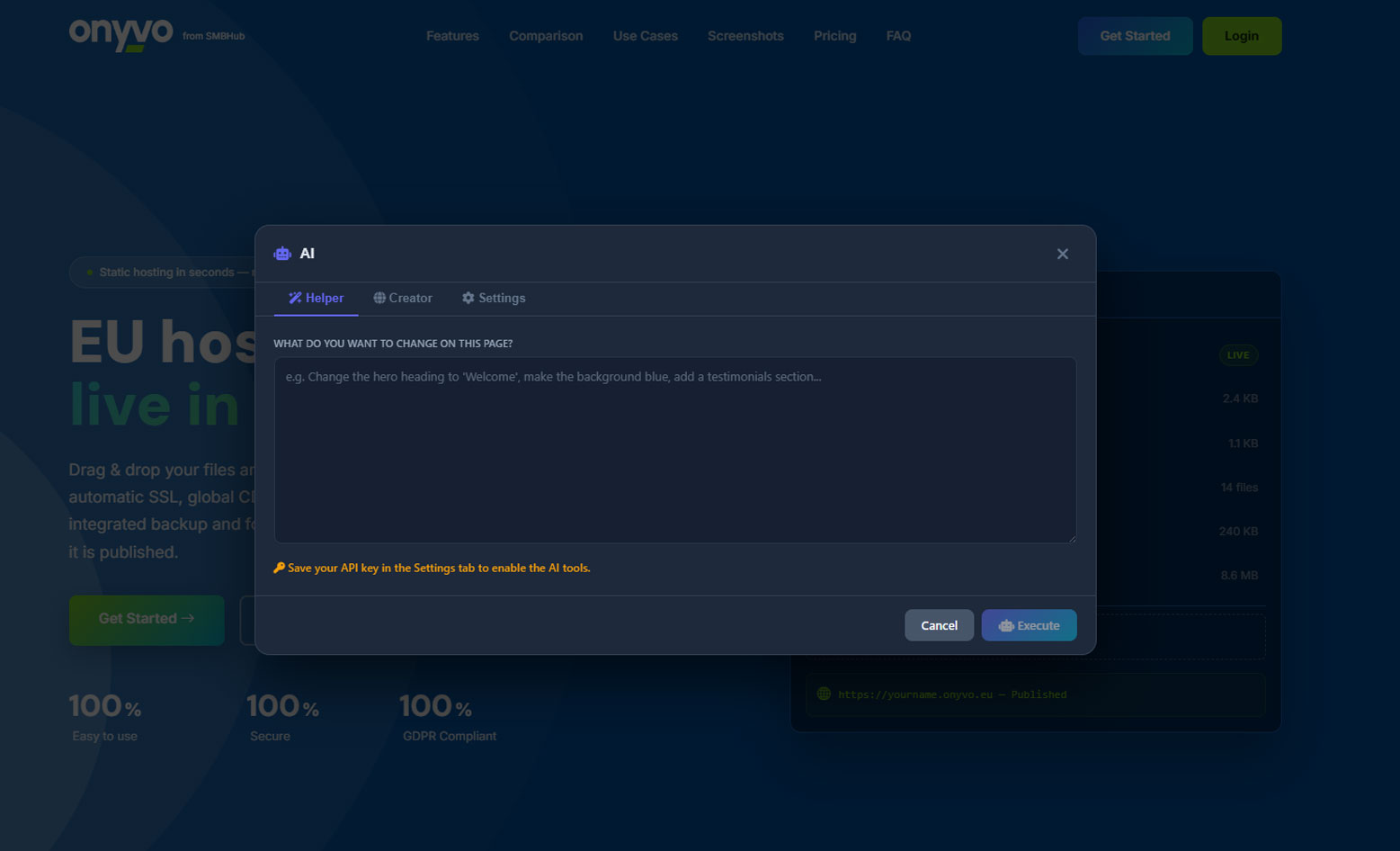Viewport: 1400px width, 851px height.
Task: Click the gear icon on Settings tab
Action: [x=468, y=298]
